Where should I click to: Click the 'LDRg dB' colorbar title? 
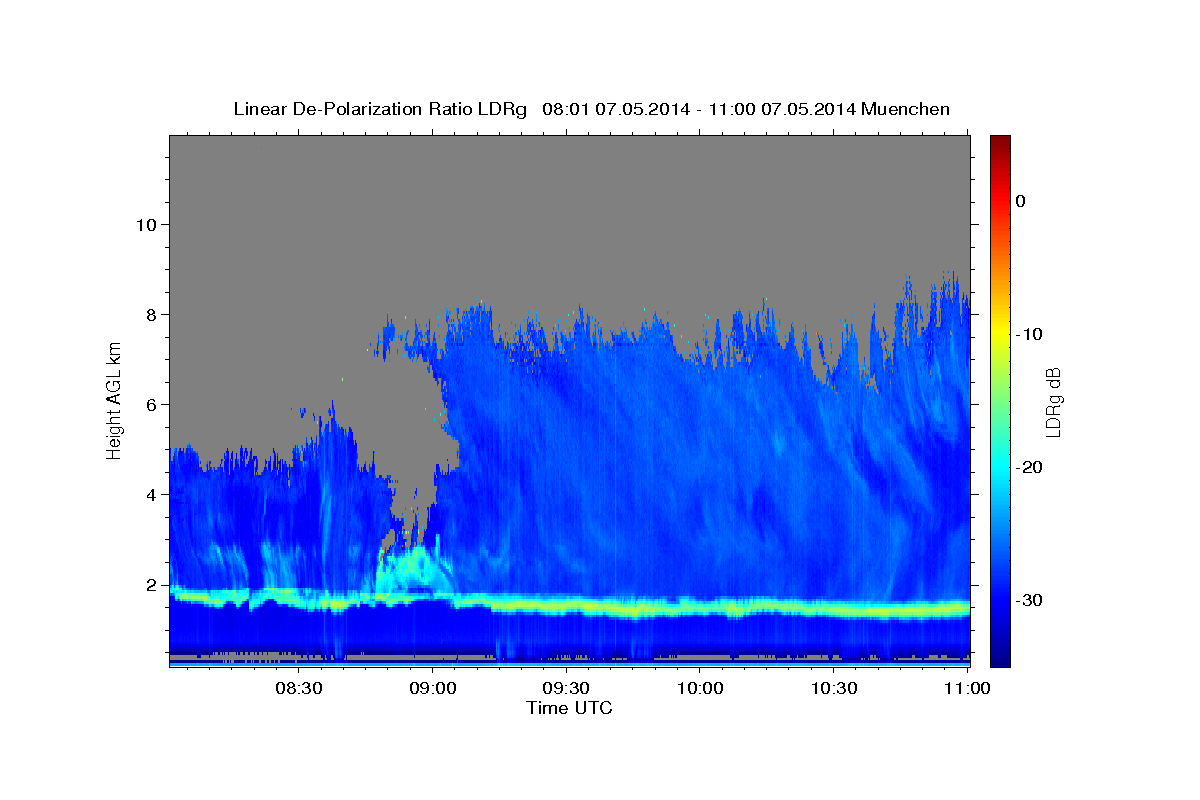pos(1053,401)
